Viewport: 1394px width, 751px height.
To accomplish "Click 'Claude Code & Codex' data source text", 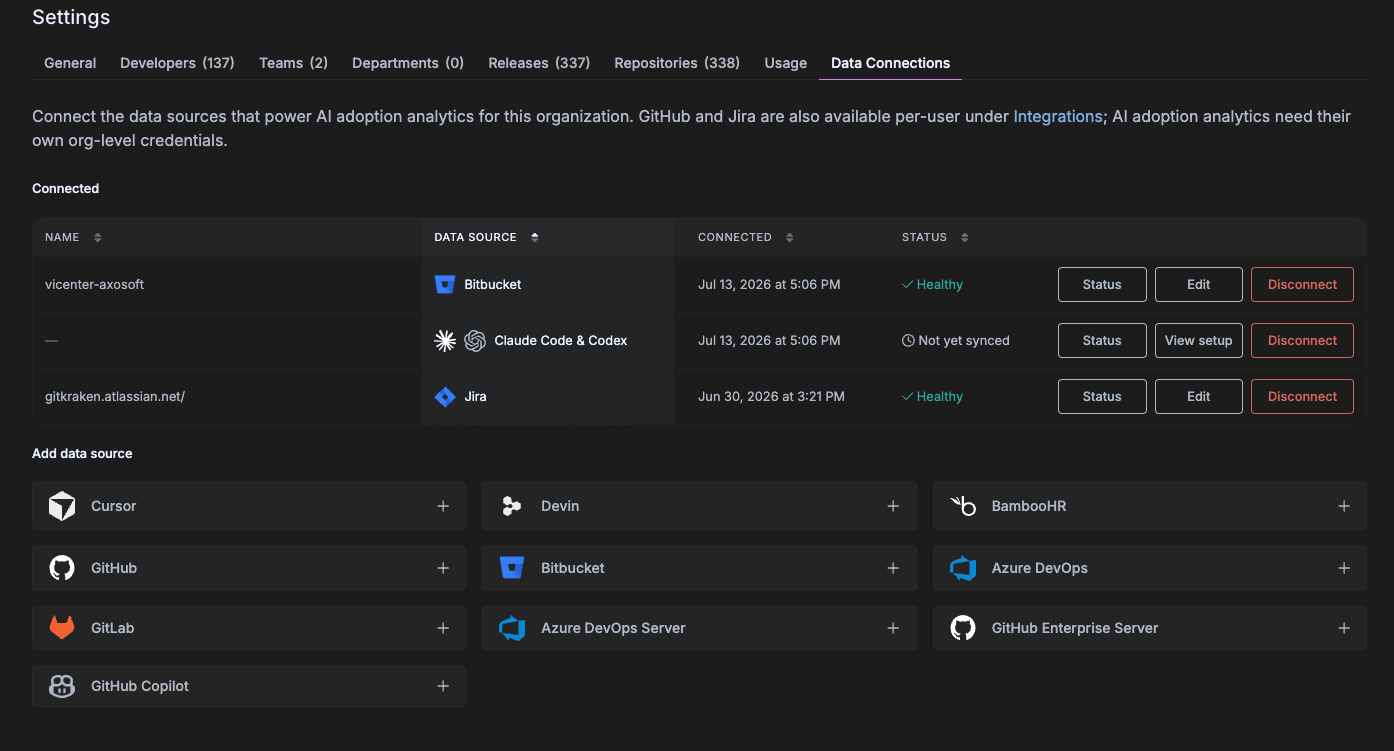I will [x=561, y=340].
